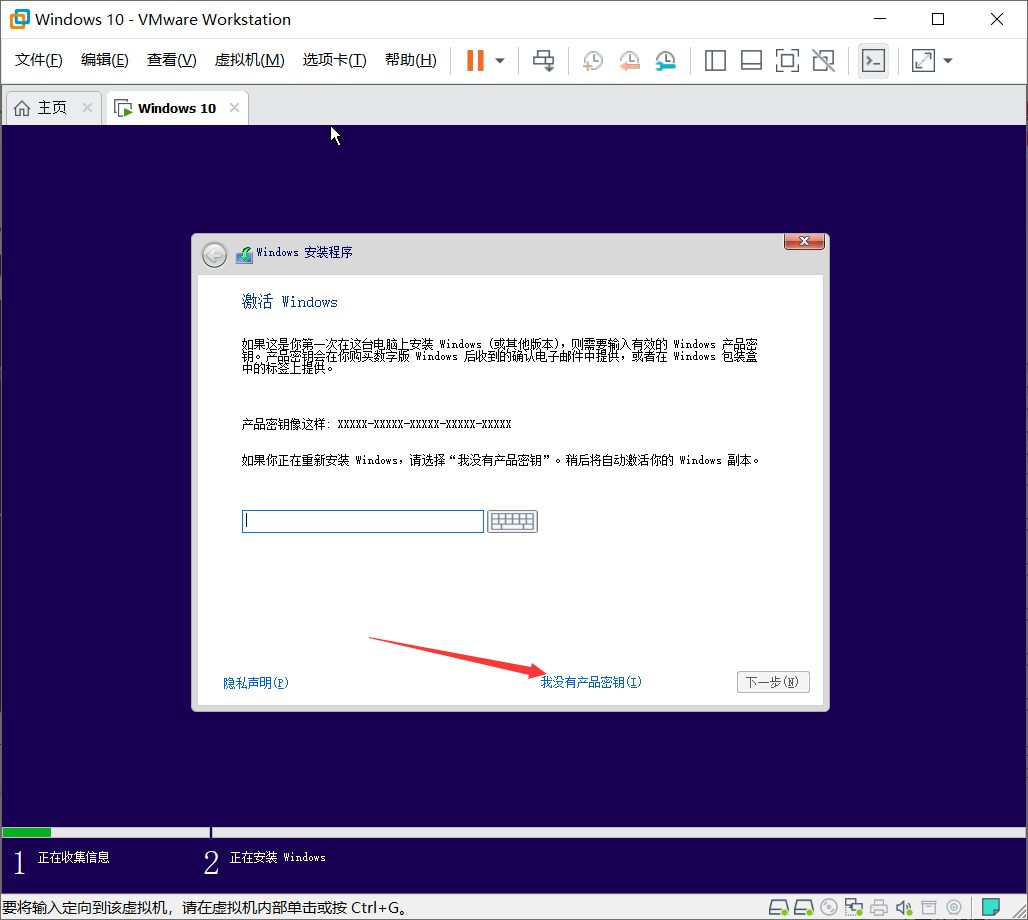Open the power options dropdown arrow
Image resolution: width=1028 pixels, height=920 pixels.
coord(500,61)
